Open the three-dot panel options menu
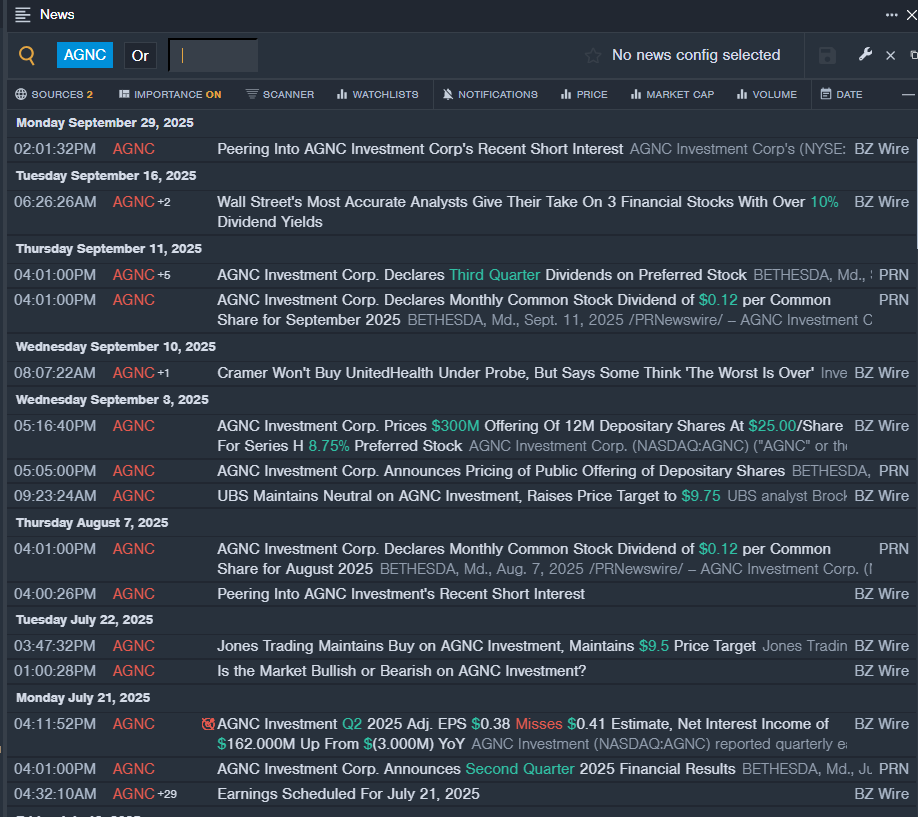 pyautogui.click(x=891, y=15)
